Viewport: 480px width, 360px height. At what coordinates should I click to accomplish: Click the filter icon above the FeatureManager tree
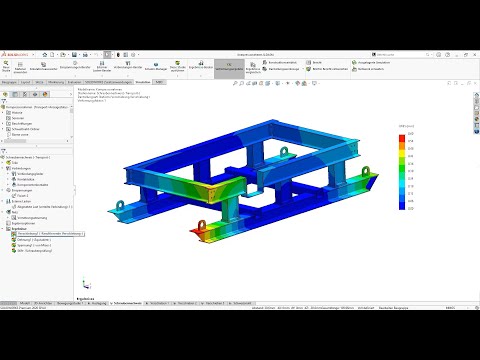pos(4,101)
